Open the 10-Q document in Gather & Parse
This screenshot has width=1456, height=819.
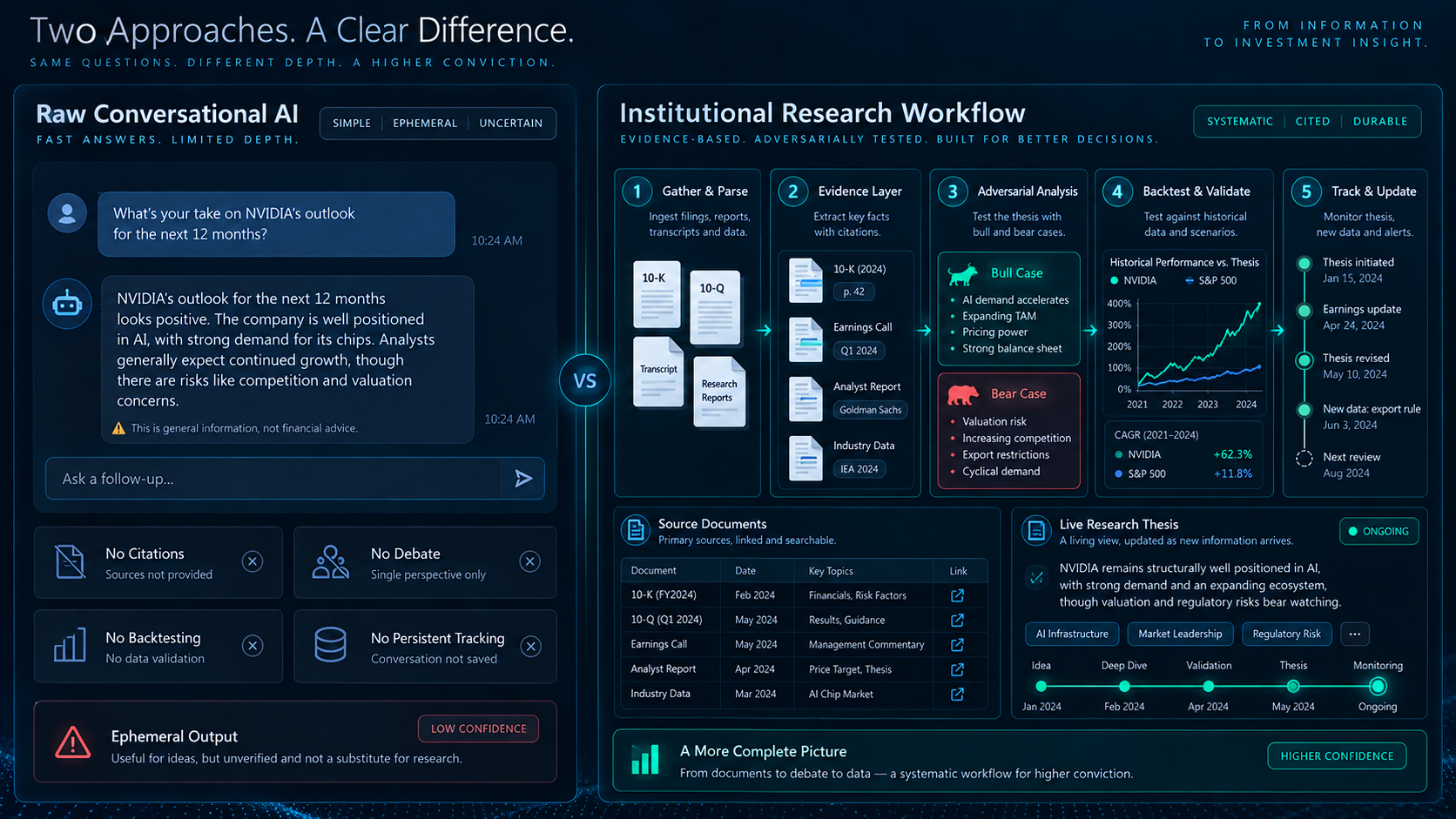point(715,307)
